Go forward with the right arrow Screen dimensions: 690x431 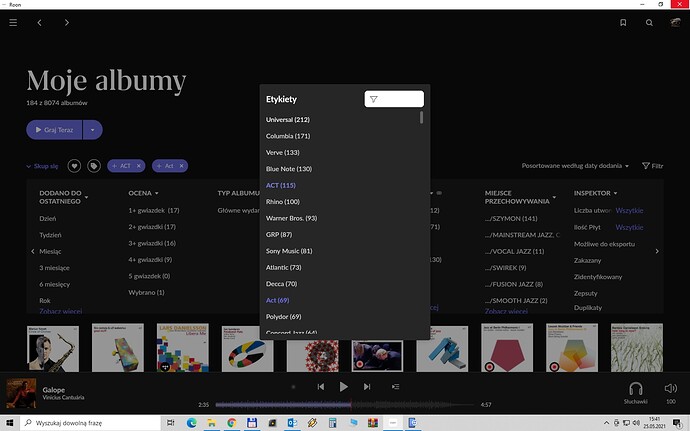tap(66, 22)
